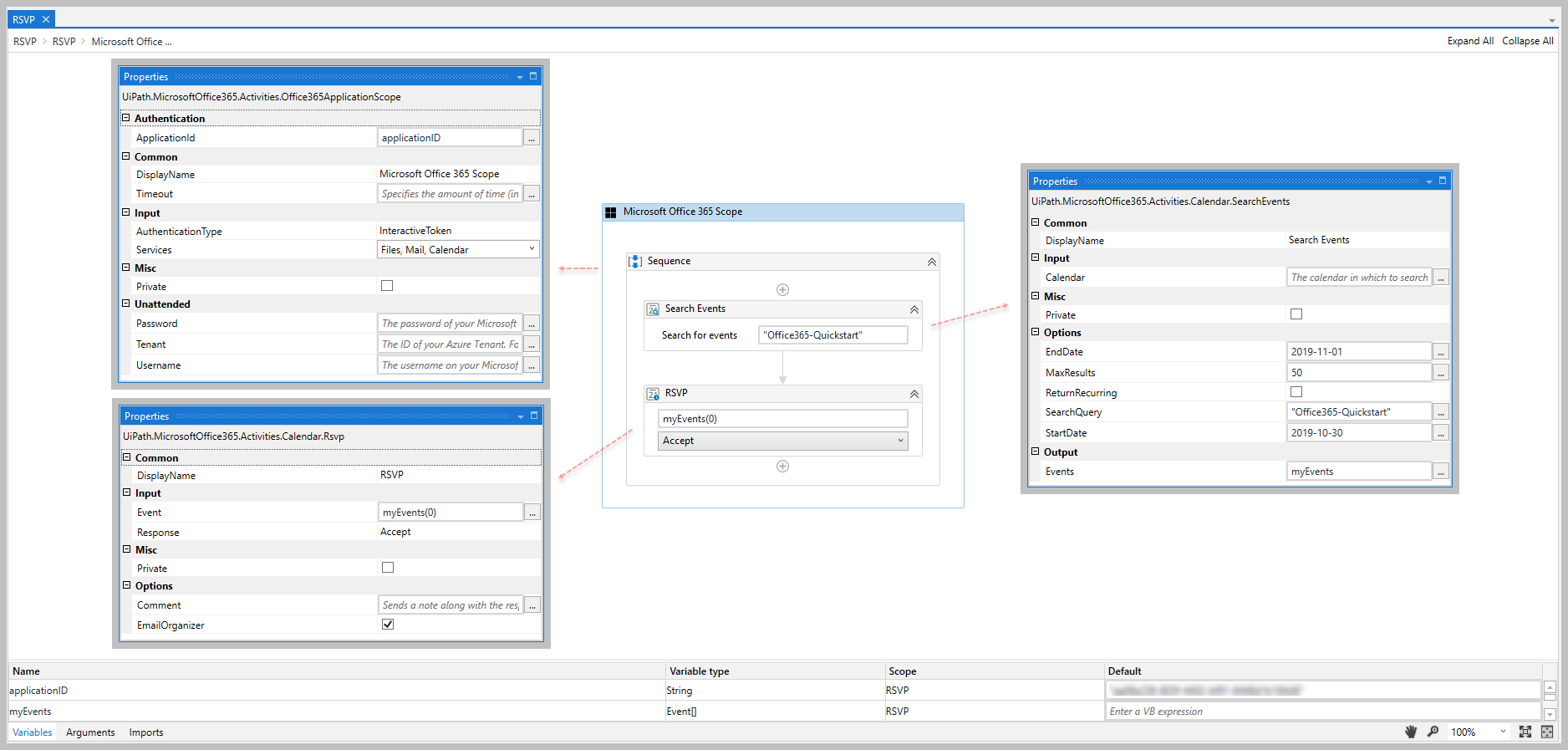Click the pan hand tool icon

pyautogui.click(x=1411, y=732)
